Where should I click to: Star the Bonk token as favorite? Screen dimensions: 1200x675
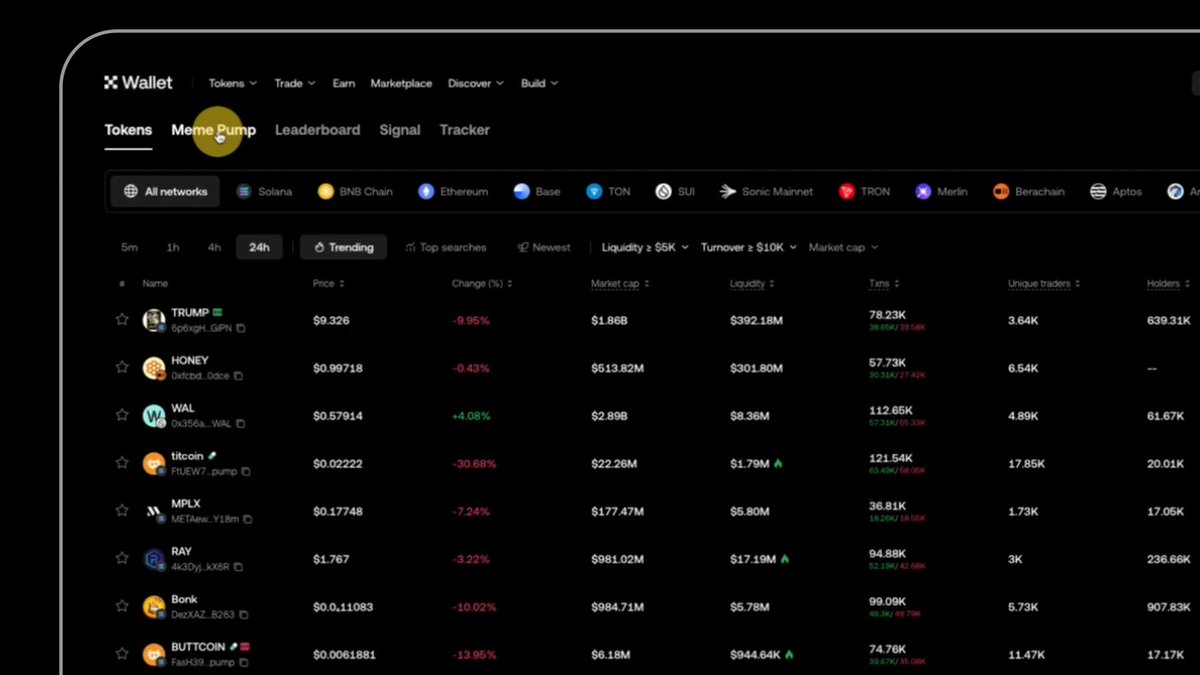click(122, 606)
